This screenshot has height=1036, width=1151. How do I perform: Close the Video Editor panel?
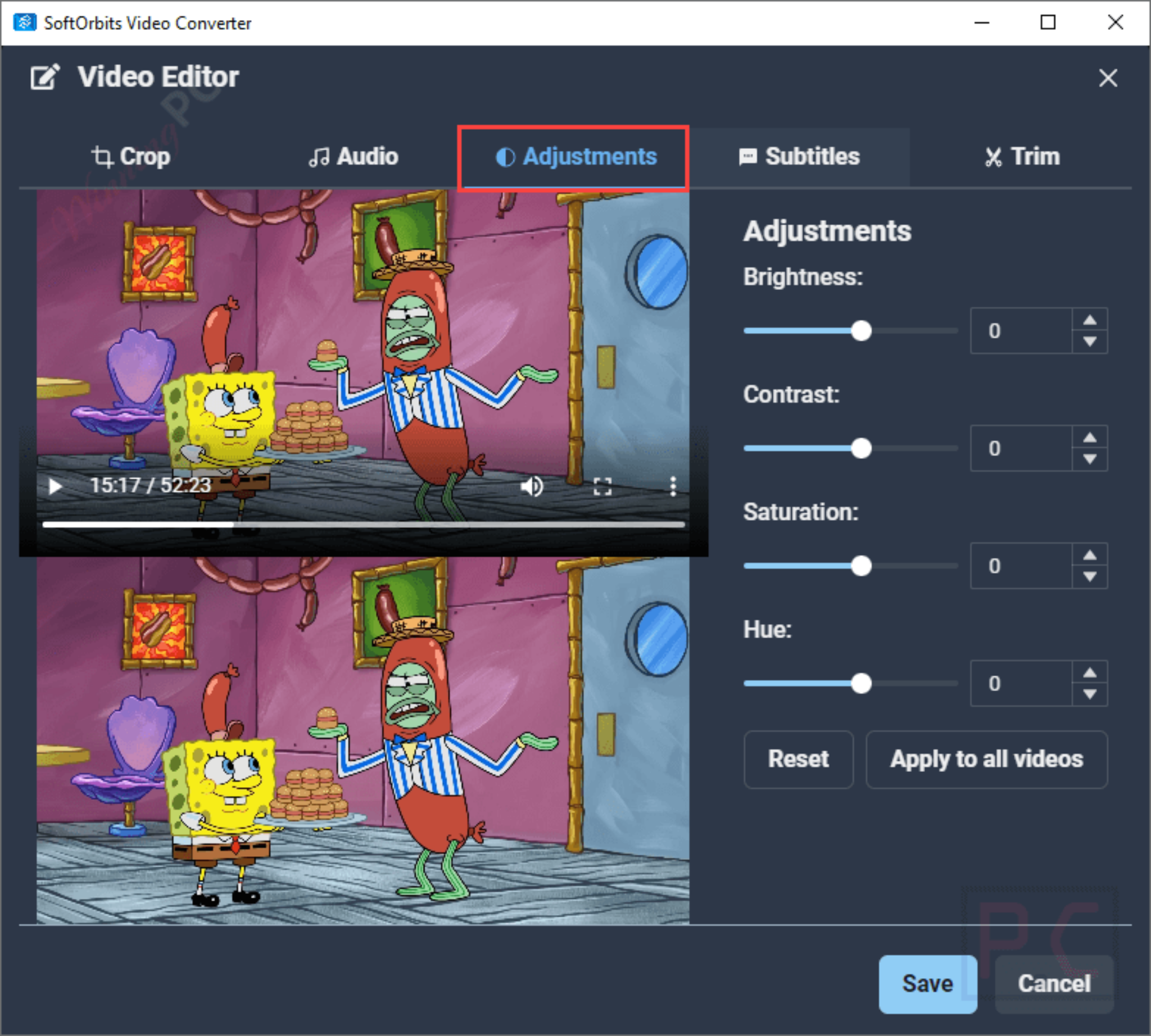1108,78
